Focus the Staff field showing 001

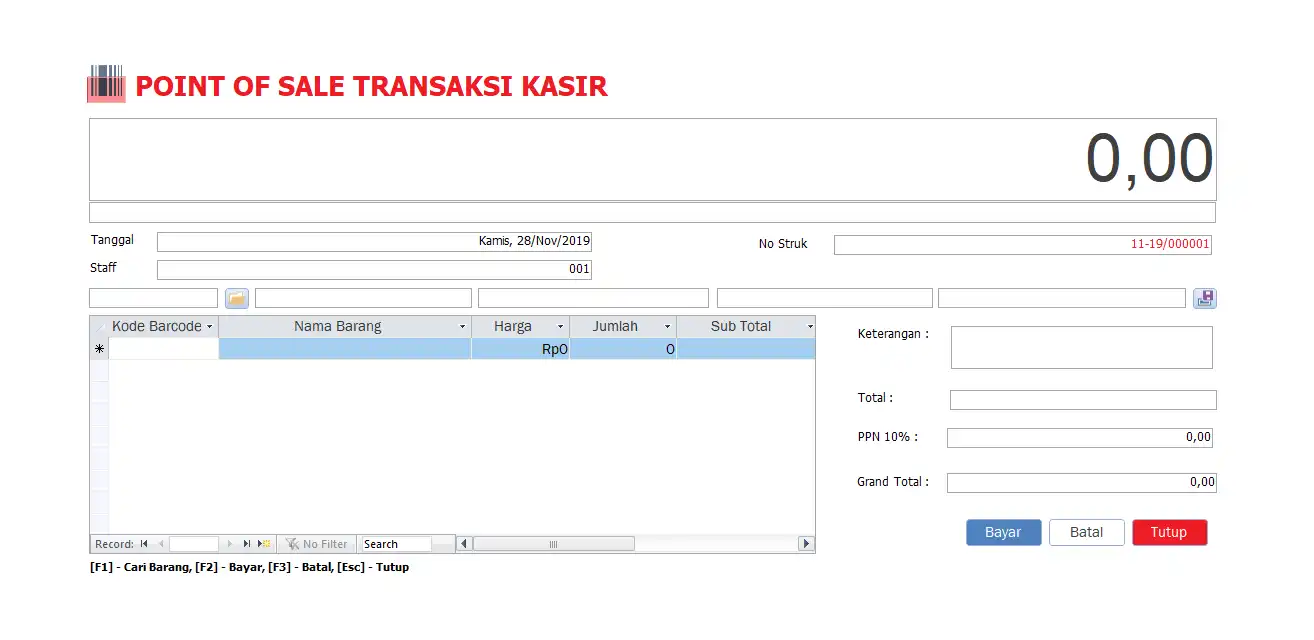tap(374, 269)
